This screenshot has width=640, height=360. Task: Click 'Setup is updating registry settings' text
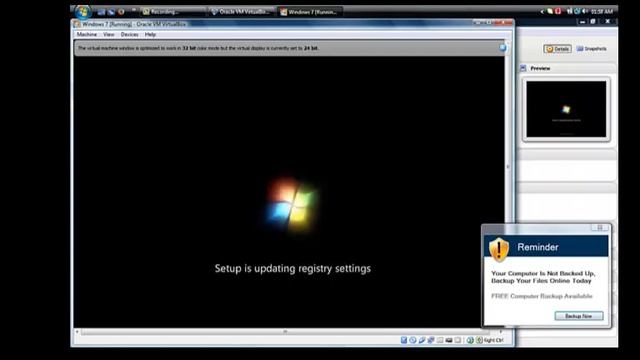coord(293,269)
